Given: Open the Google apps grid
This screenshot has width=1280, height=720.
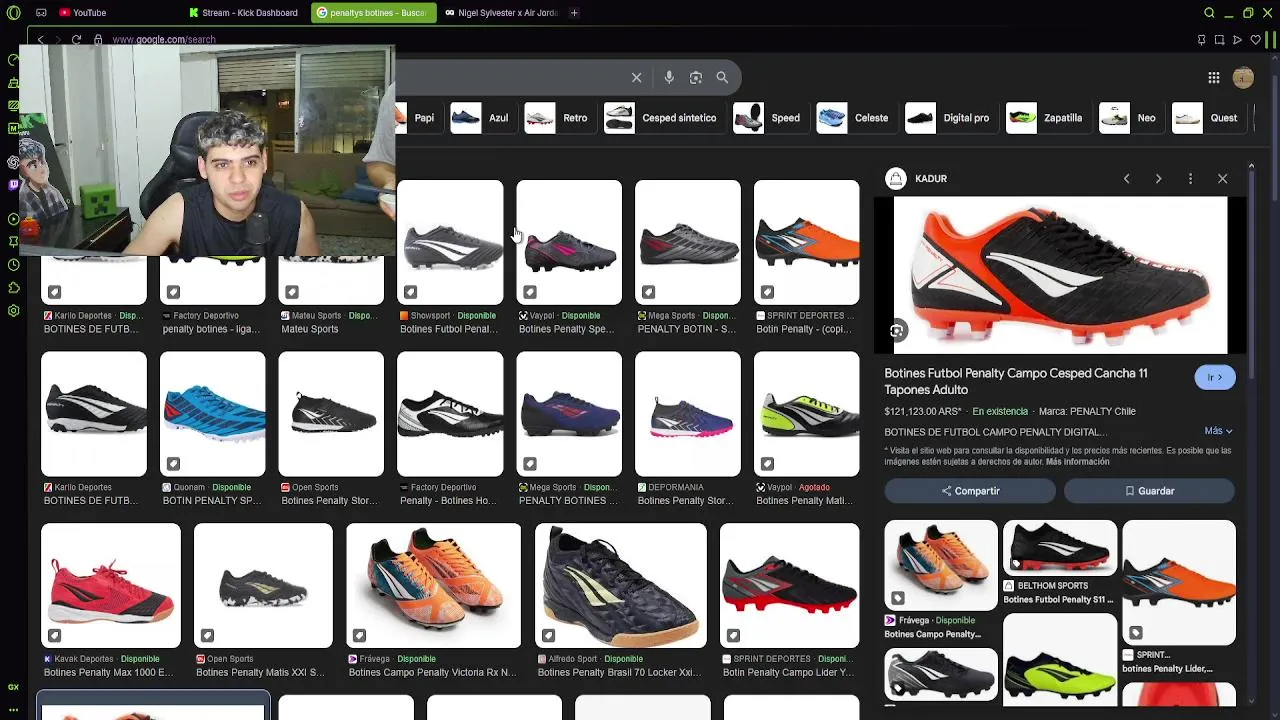Looking at the screenshot, I should point(1213,78).
